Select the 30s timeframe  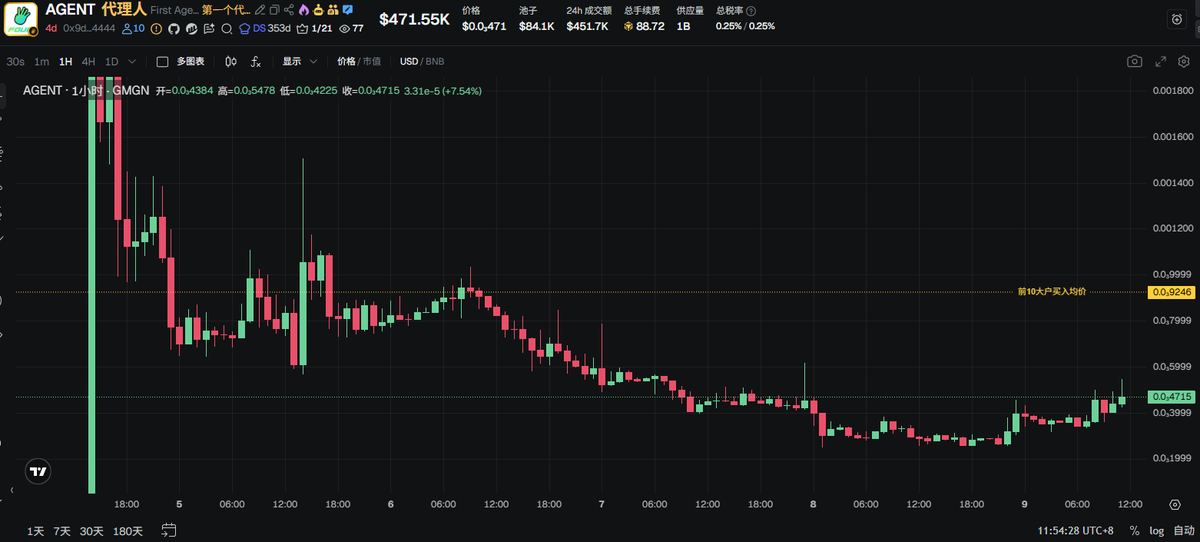click(x=15, y=61)
